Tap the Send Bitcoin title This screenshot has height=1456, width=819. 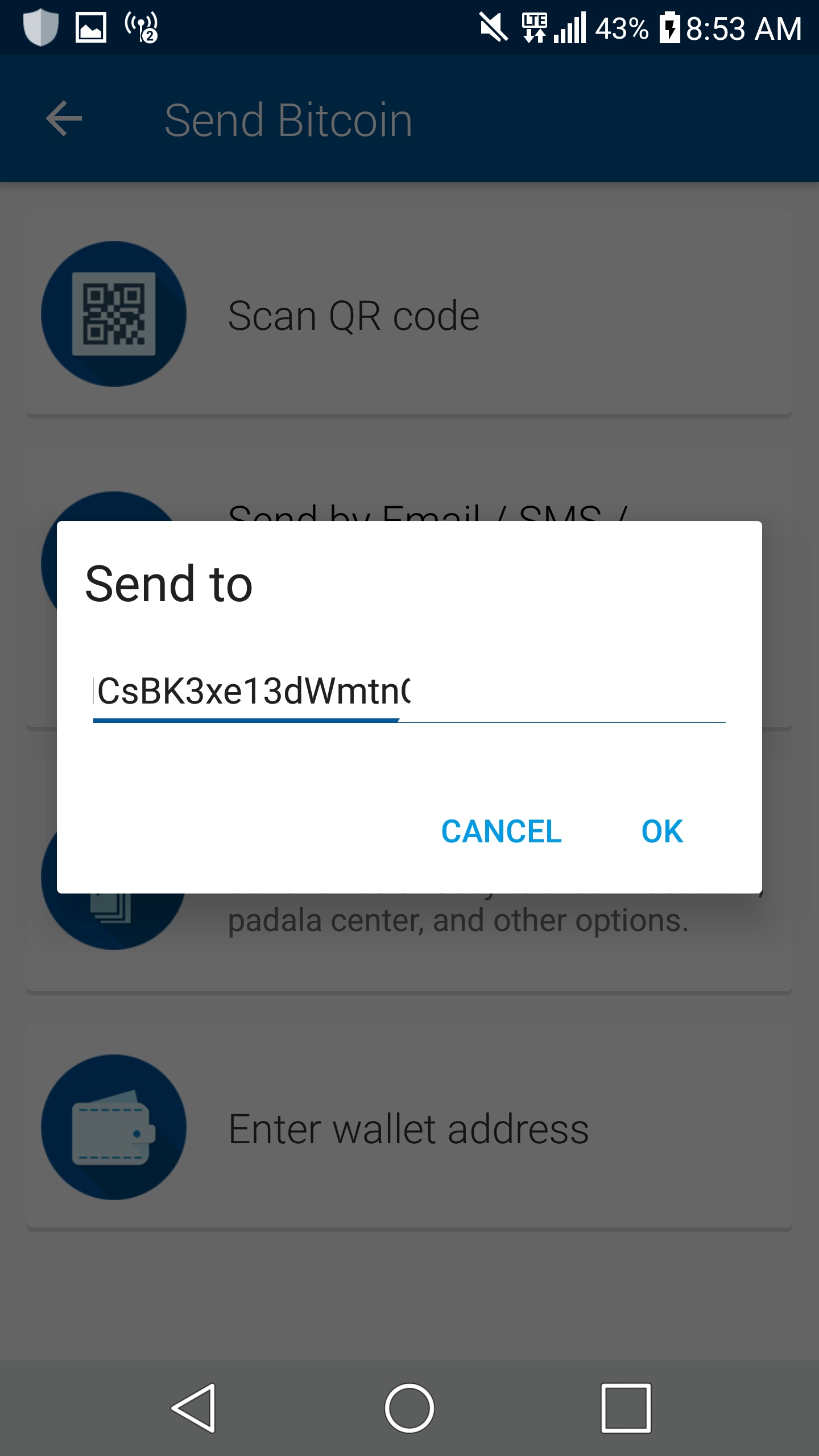click(288, 120)
